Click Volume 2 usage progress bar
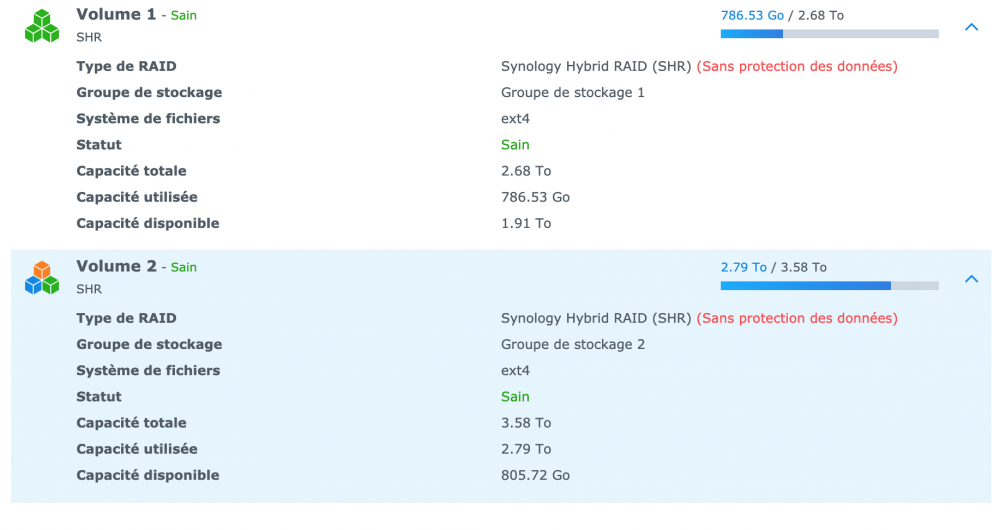The height and width of the screenshot is (530, 1000). [x=830, y=286]
